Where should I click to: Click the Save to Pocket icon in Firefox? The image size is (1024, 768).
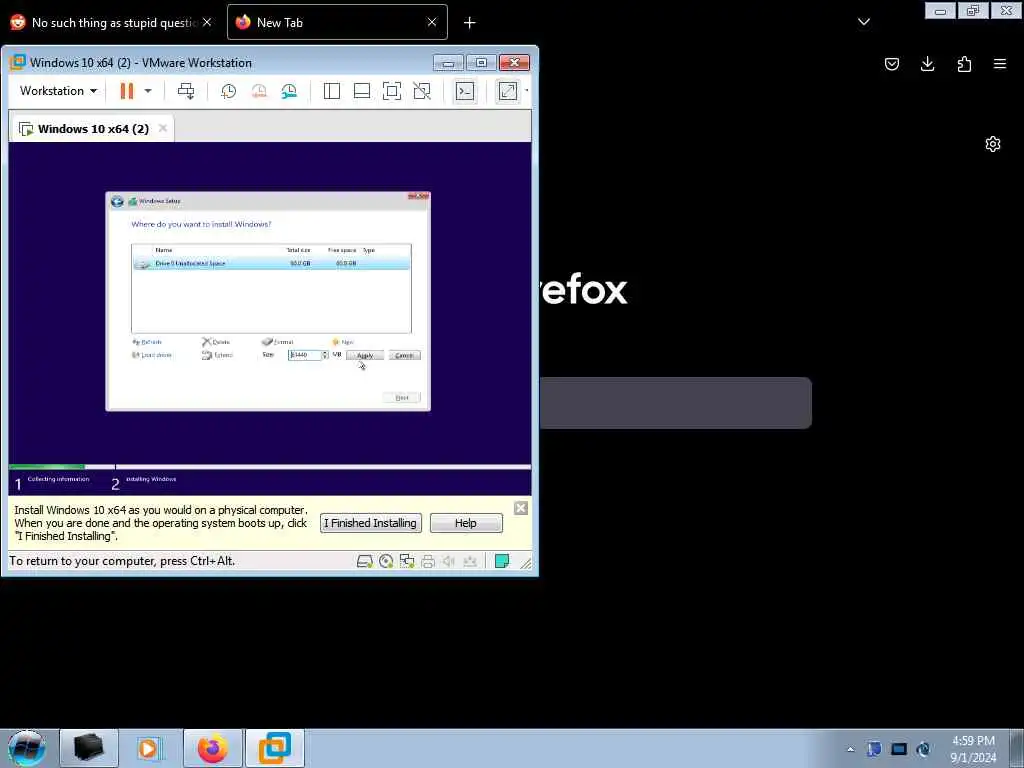tap(891, 64)
